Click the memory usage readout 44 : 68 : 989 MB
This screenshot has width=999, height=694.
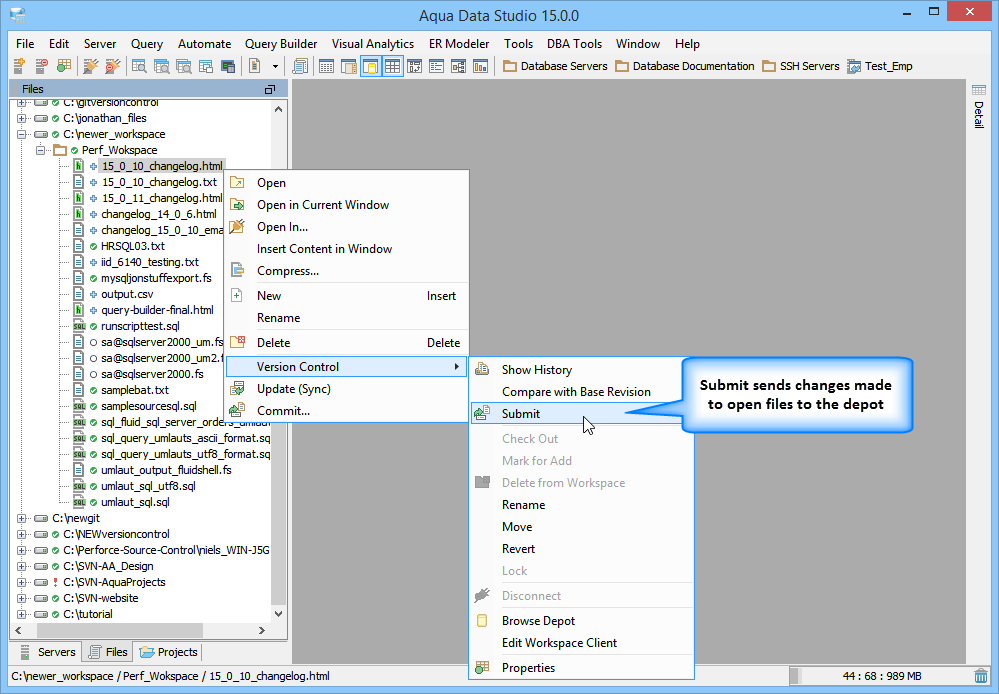click(882, 676)
